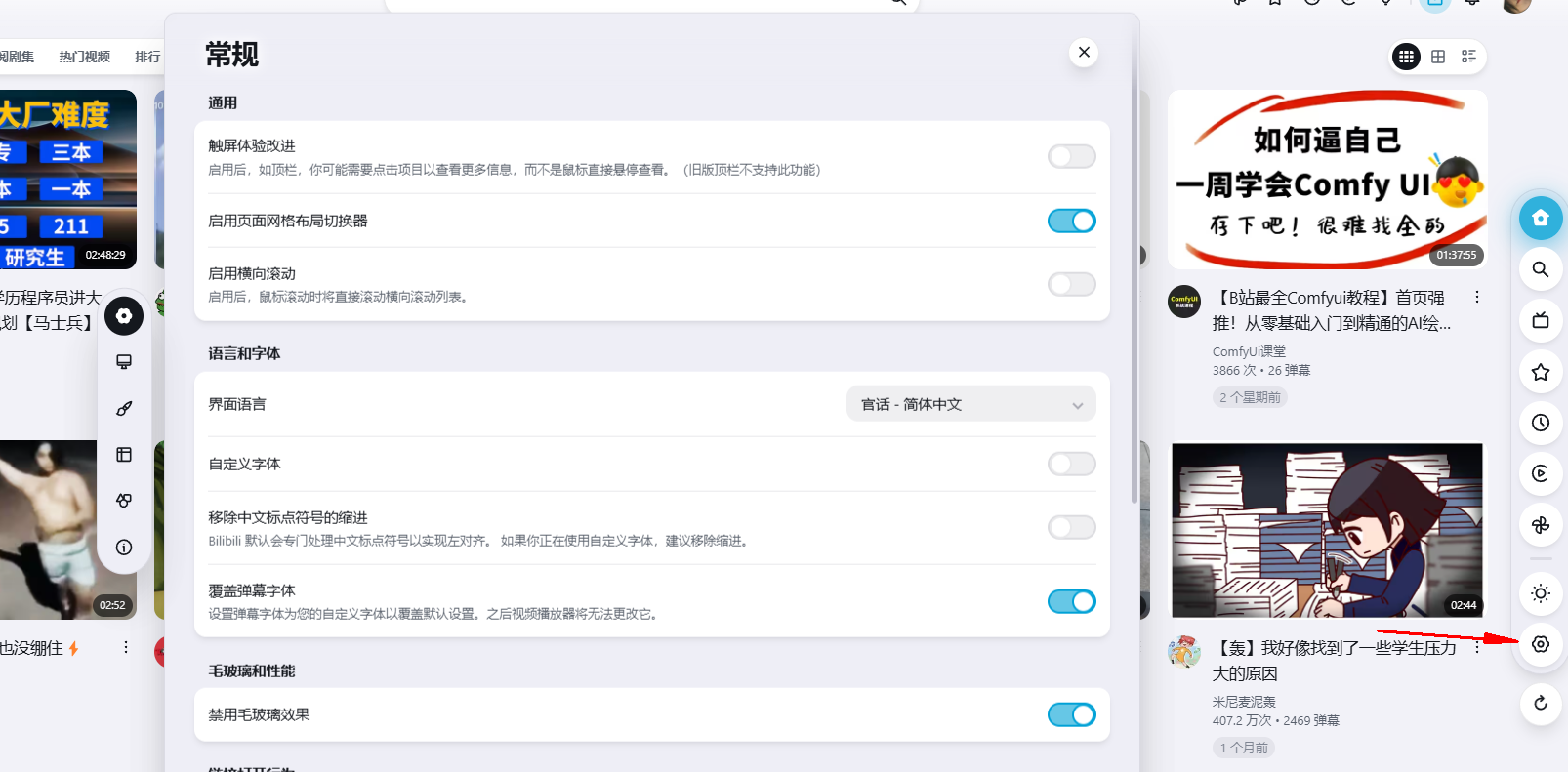Click 3866 次 • 26 弹幕 stats text
Screen dimensions: 1568x772
click(1261, 371)
